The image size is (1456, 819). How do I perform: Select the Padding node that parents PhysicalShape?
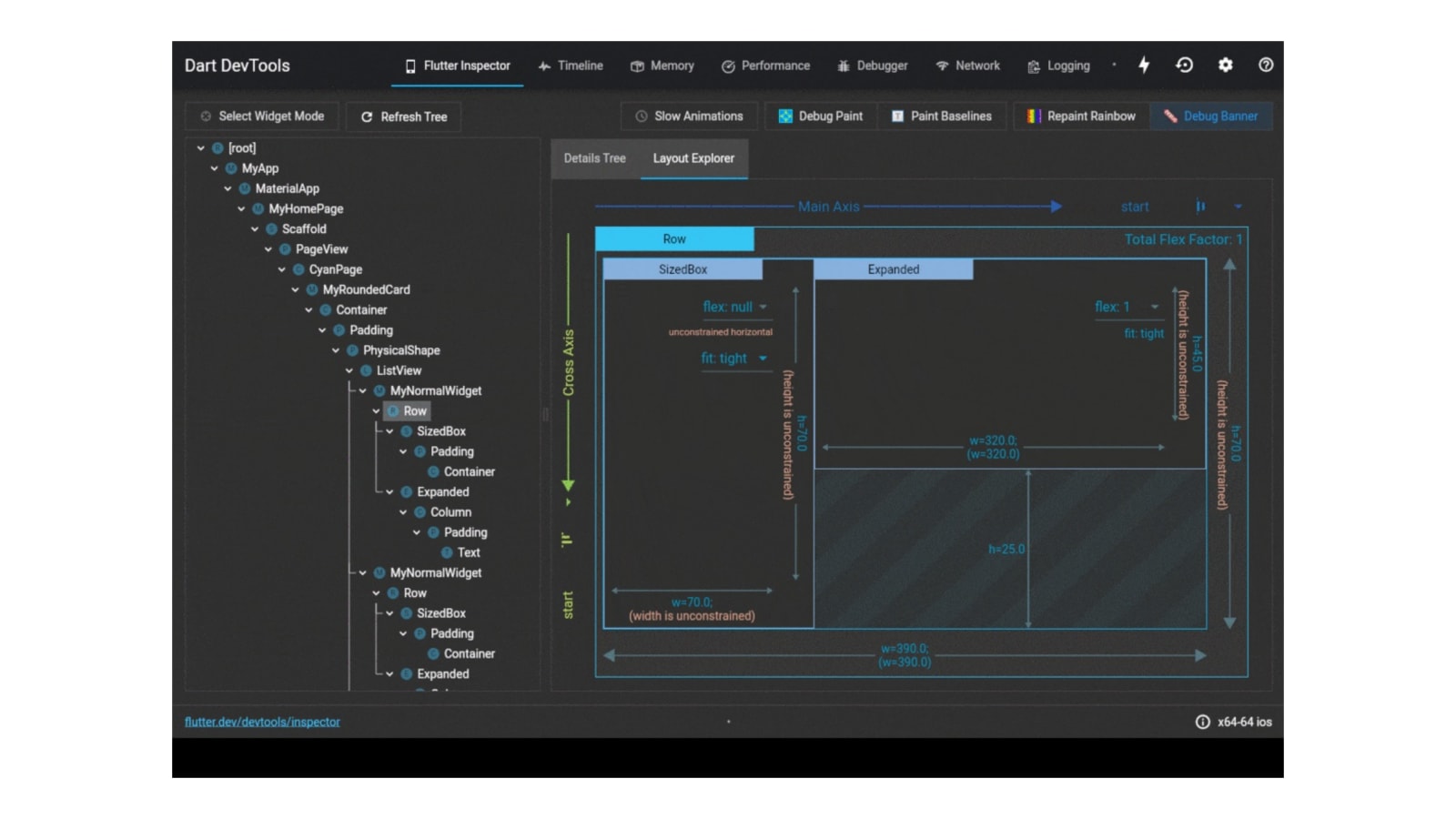click(371, 330)
